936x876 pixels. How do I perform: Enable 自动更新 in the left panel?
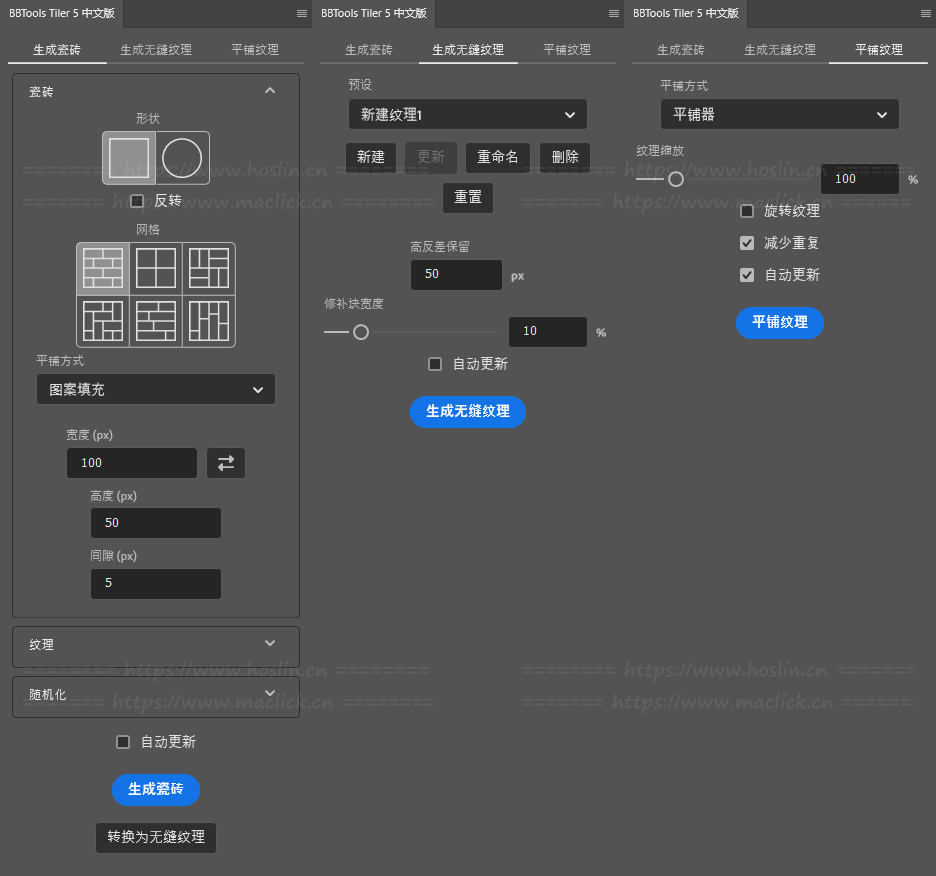coord(123,742)
